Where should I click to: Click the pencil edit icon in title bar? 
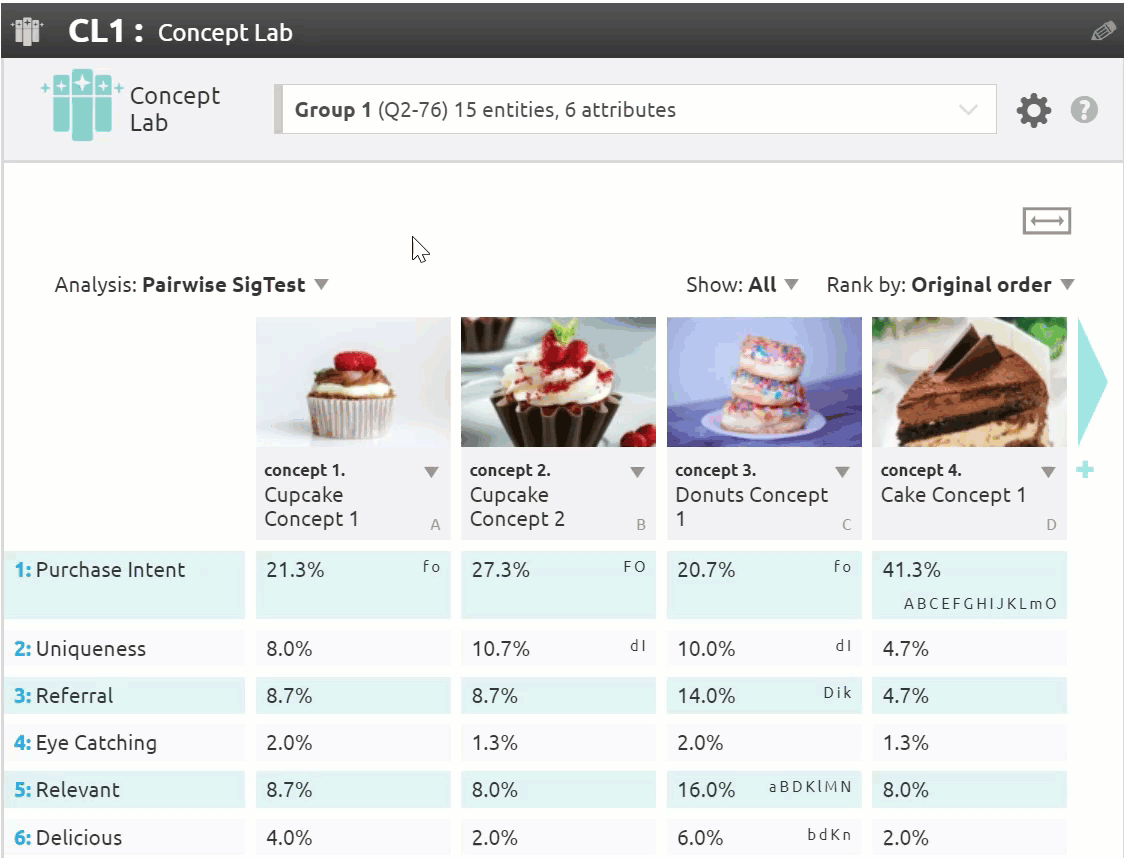click(1102, 31)
